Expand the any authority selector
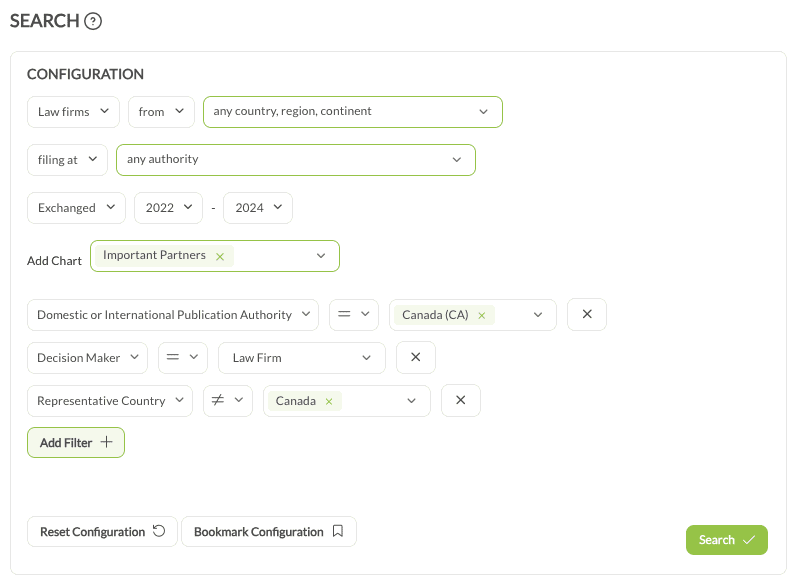This screenshot has height=584, width=799. point(296,160)
